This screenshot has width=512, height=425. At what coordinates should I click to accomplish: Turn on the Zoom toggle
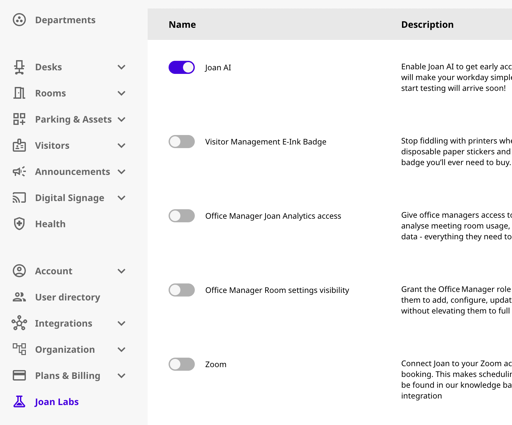(x=182, y=364)
